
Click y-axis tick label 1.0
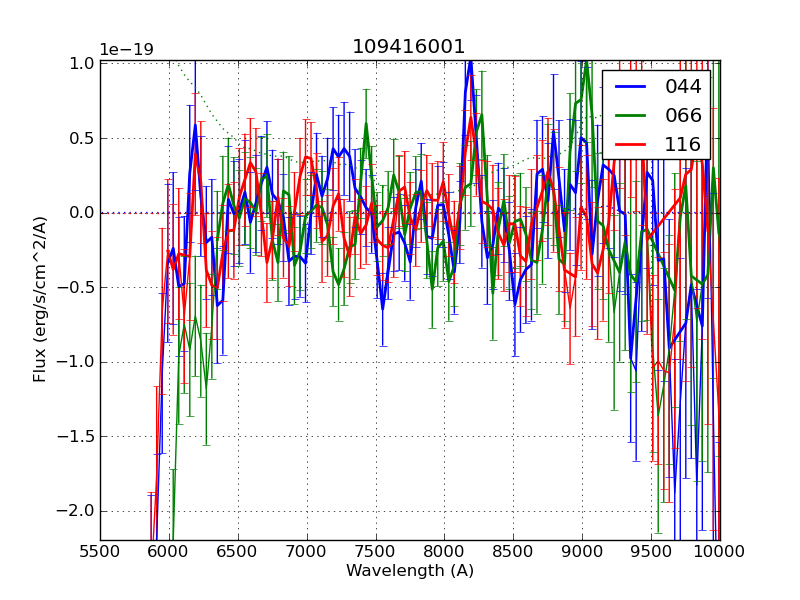coord(82,63)
